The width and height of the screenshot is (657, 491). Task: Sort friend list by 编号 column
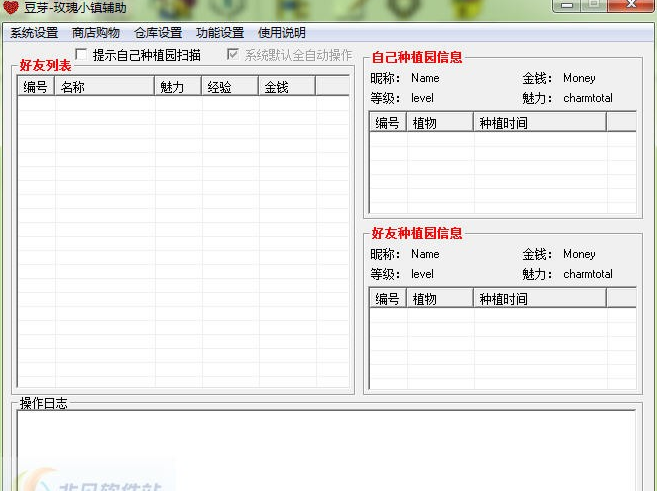point(36,87)
